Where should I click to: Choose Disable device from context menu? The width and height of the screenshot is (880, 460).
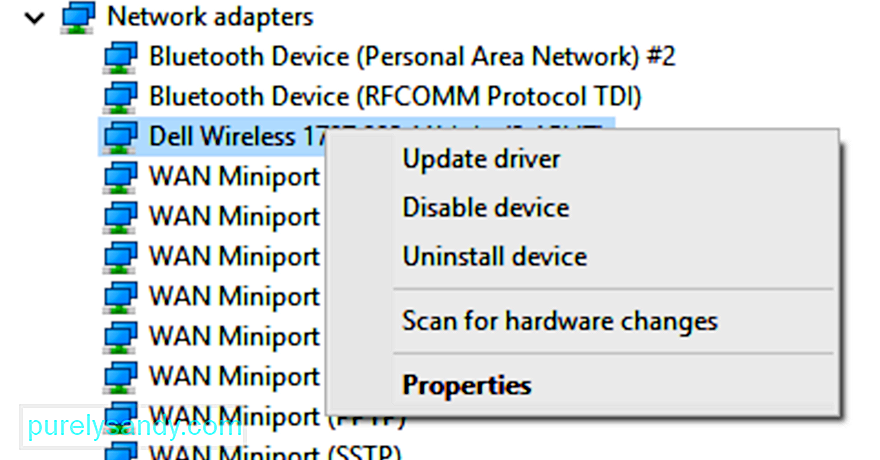486,208
